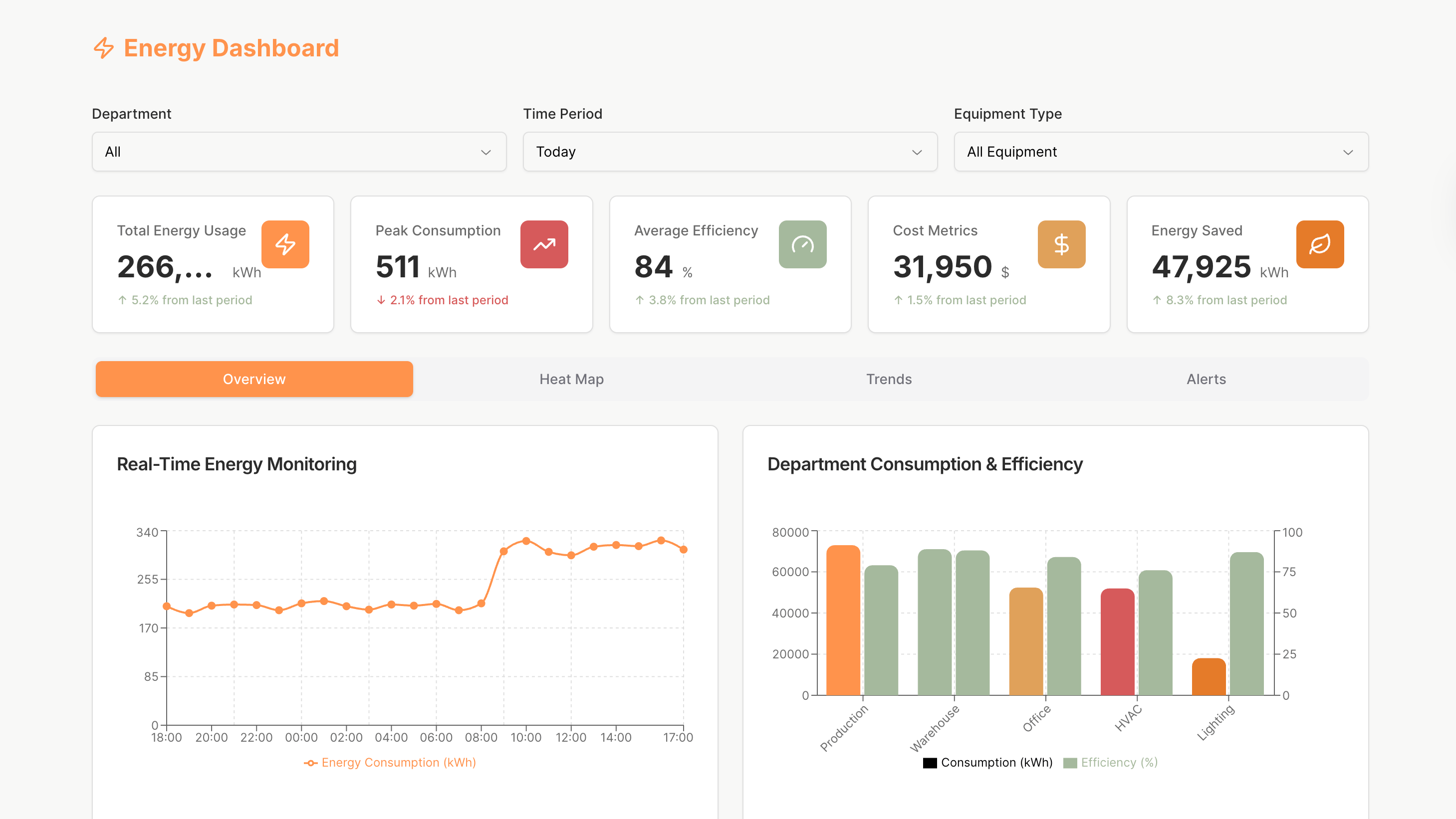Open the Time Period dropdown showing Today
This screenshot has width=1456, height=819.
pos(730,152)
